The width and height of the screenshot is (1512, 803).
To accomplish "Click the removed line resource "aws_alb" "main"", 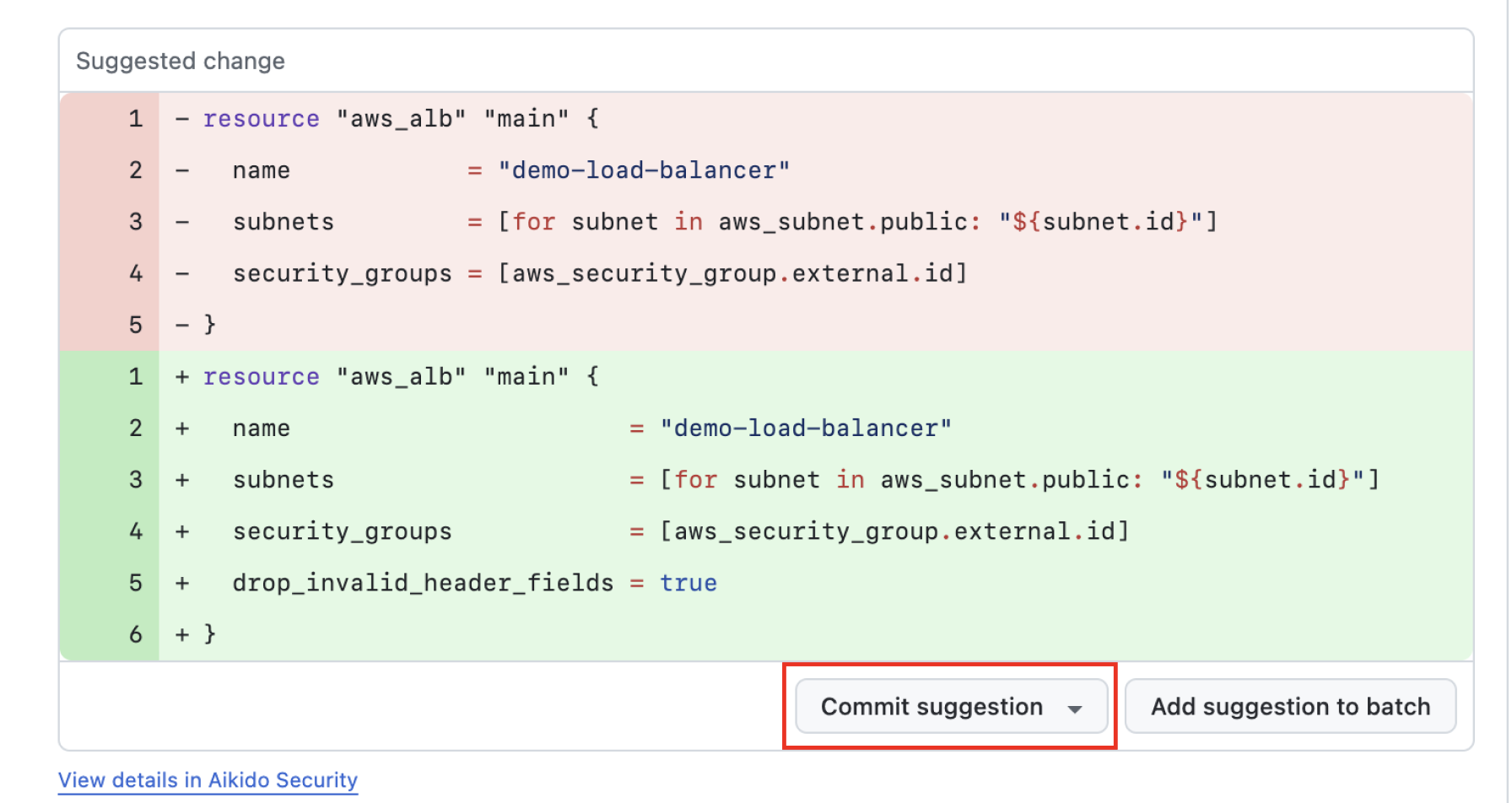I will tap(766, 119).
